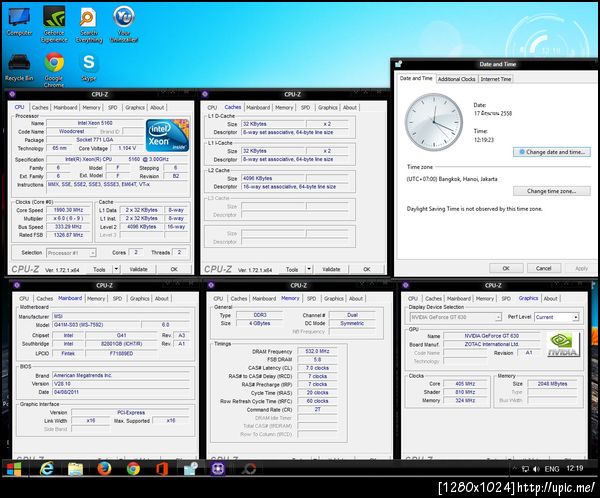Click Change time zone button
Screen dimensions: 600x498
coord(551,191)
